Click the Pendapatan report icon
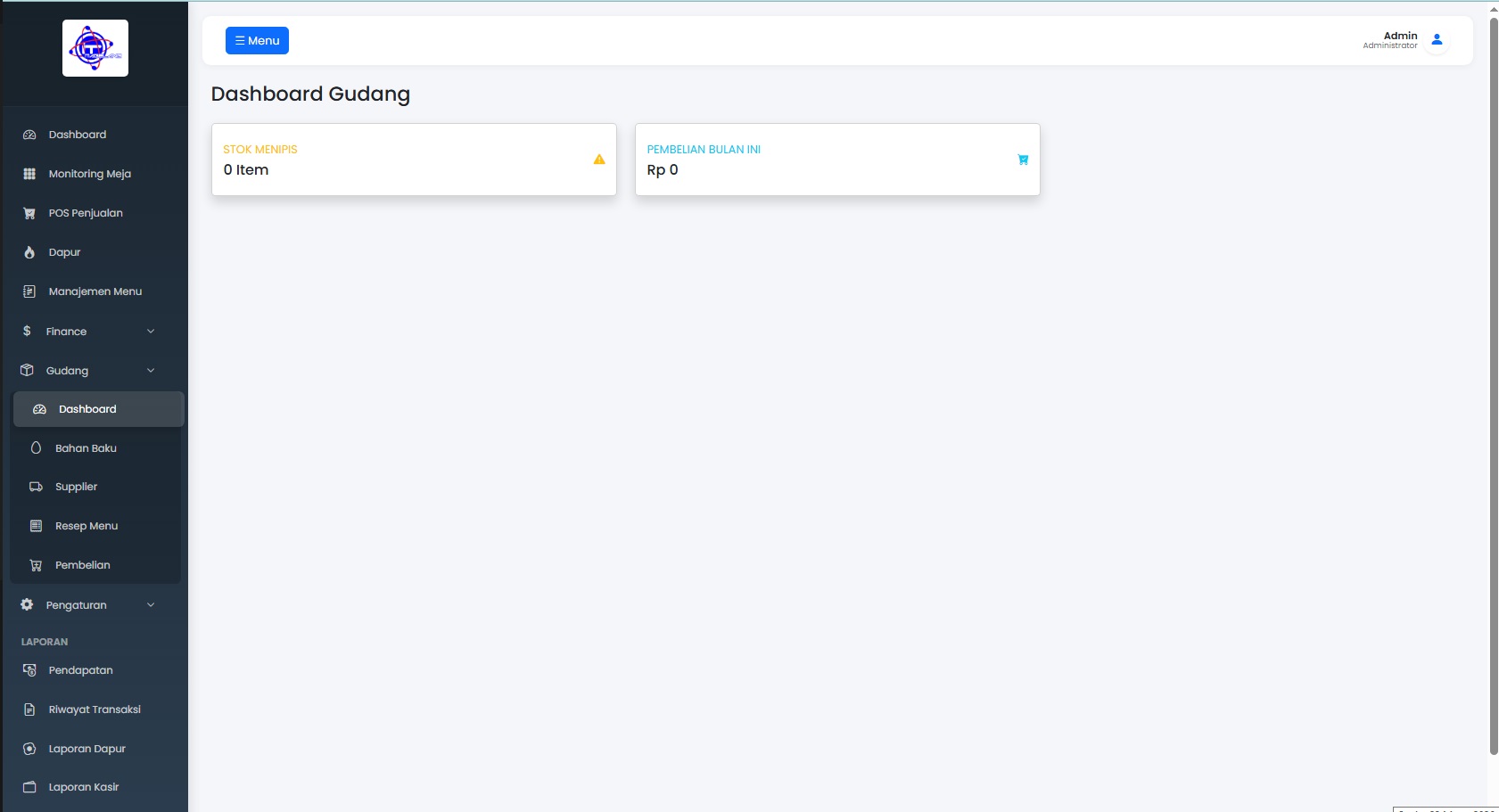The image size is (1499, 812). [x=29, y=670]
